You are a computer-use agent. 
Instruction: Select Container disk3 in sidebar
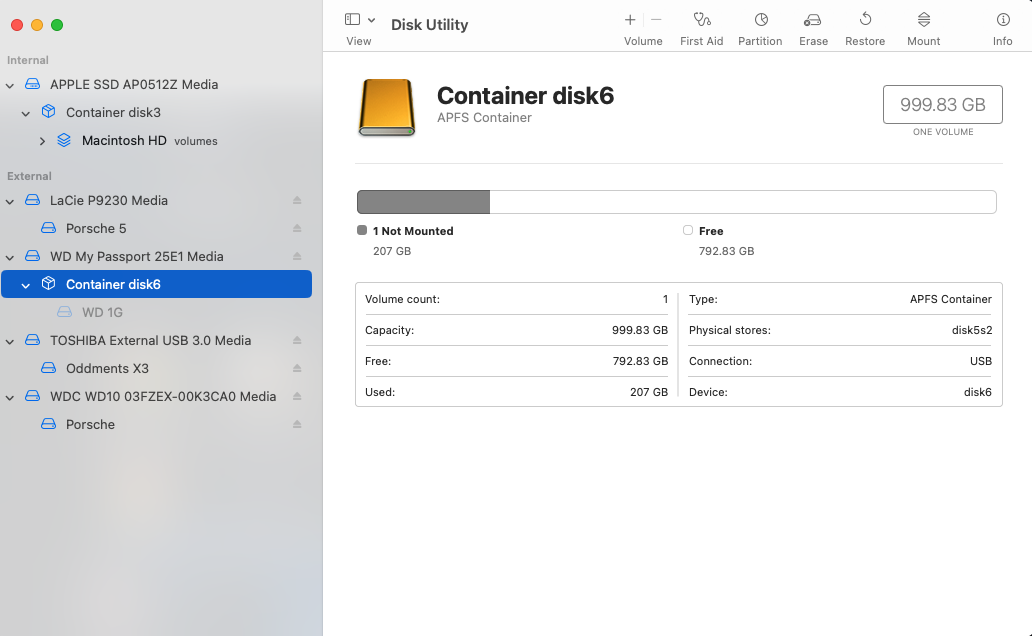(113, 113)
